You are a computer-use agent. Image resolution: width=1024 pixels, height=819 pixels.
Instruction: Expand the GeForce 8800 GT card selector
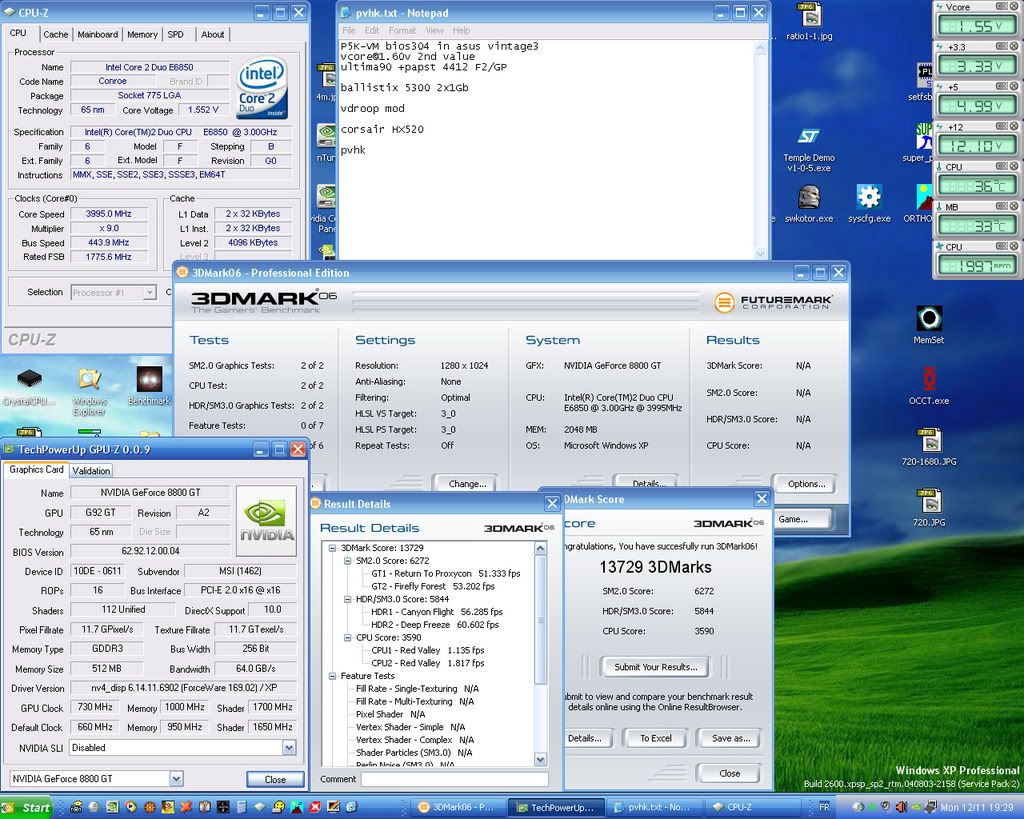tap(176, 779)
